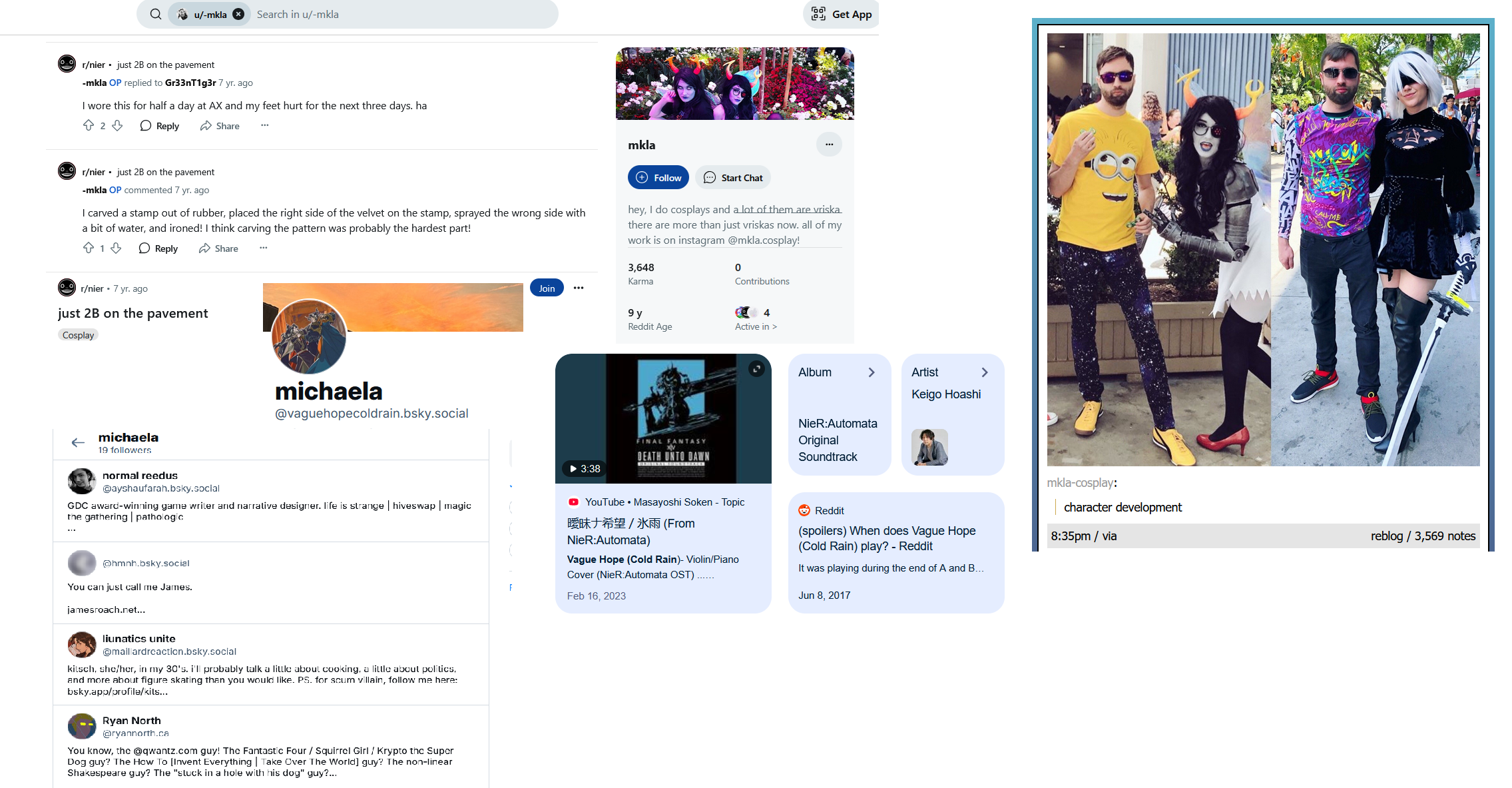This screenshot has width=1512, height=788.
Task: Open more options on 'carved a stamp' comment
Action: tap(264, 248)
